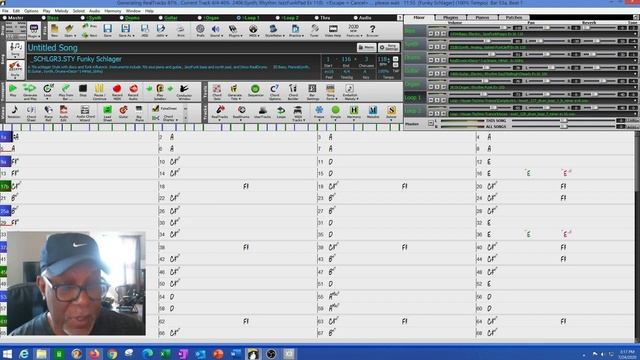Screen dimensions: 640x360
Task: Click the Stop icon
Action: 83,91
